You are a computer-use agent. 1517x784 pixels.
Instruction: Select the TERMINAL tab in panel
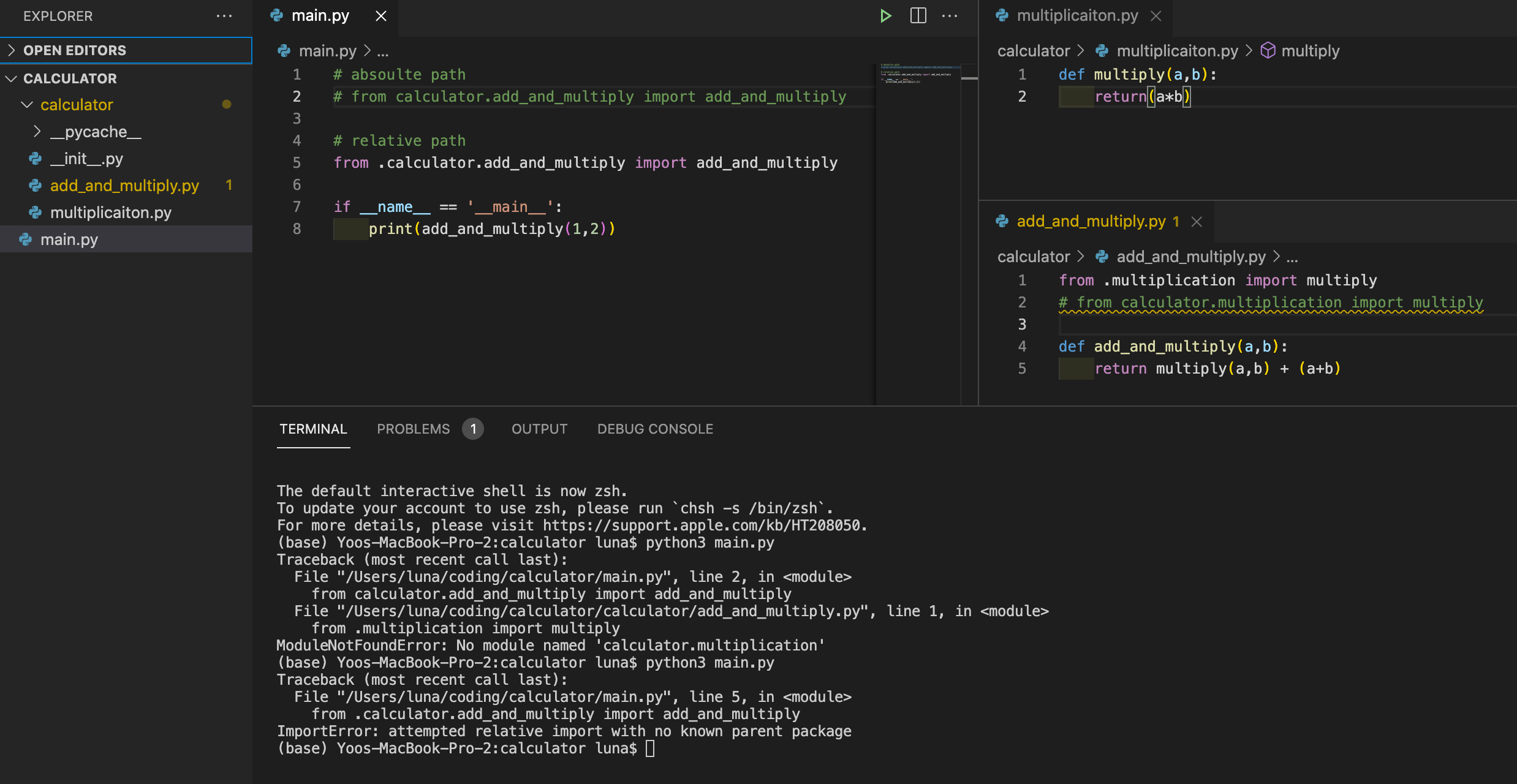click(313, 428)
